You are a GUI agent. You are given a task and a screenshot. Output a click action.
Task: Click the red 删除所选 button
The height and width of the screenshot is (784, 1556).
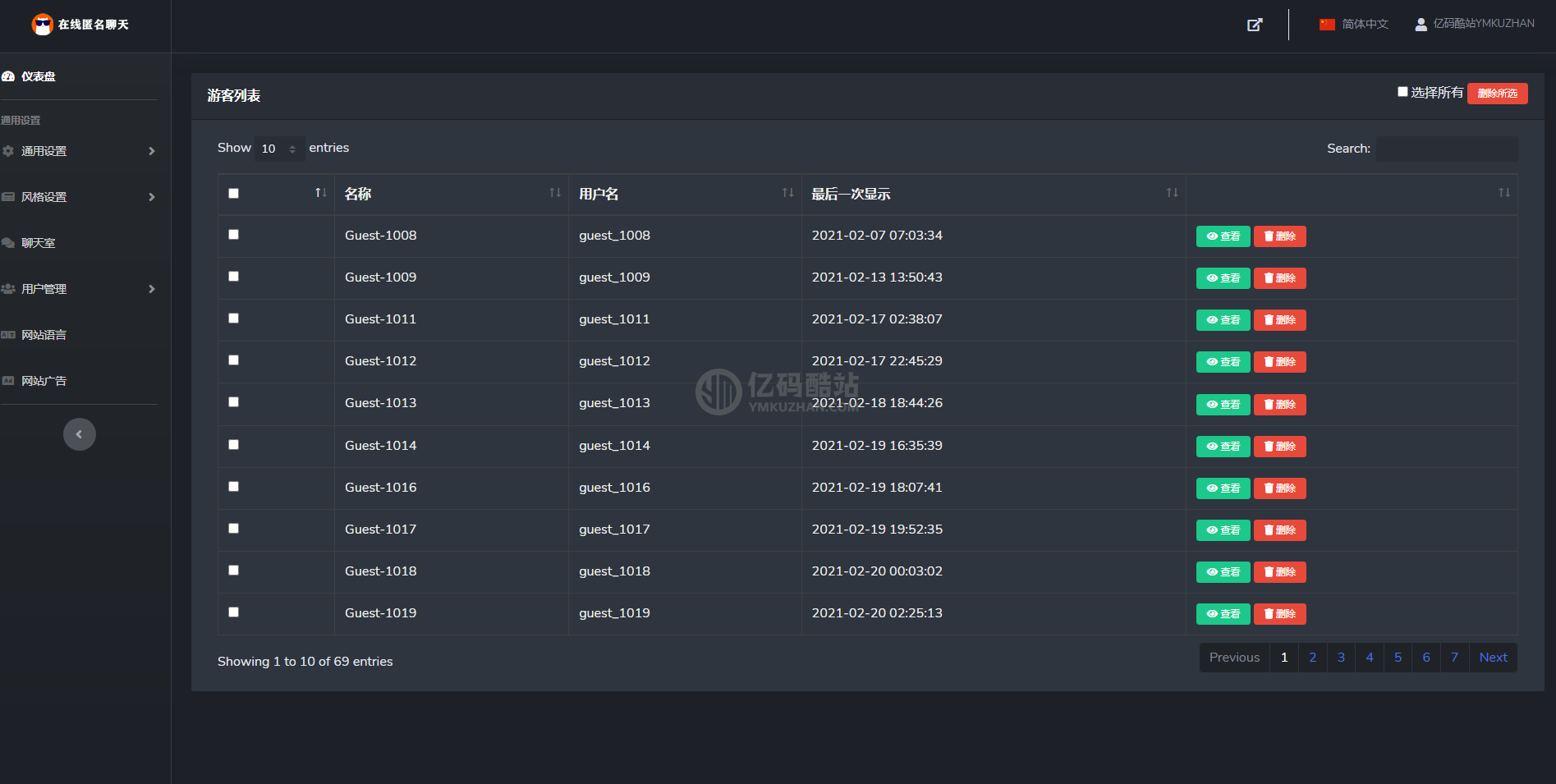coord(1497,94)
